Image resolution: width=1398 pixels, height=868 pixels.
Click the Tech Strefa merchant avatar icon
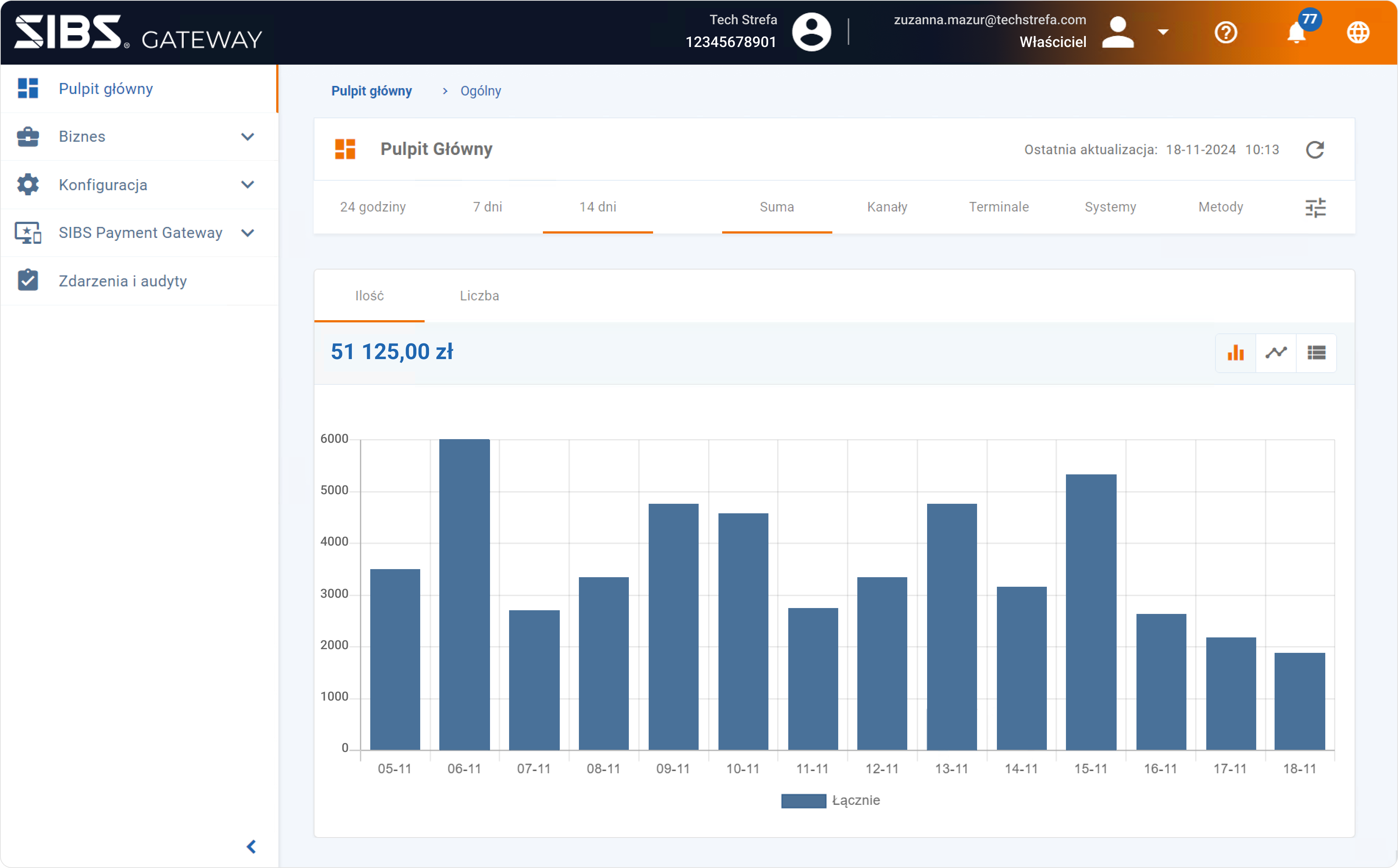[811, 32]
